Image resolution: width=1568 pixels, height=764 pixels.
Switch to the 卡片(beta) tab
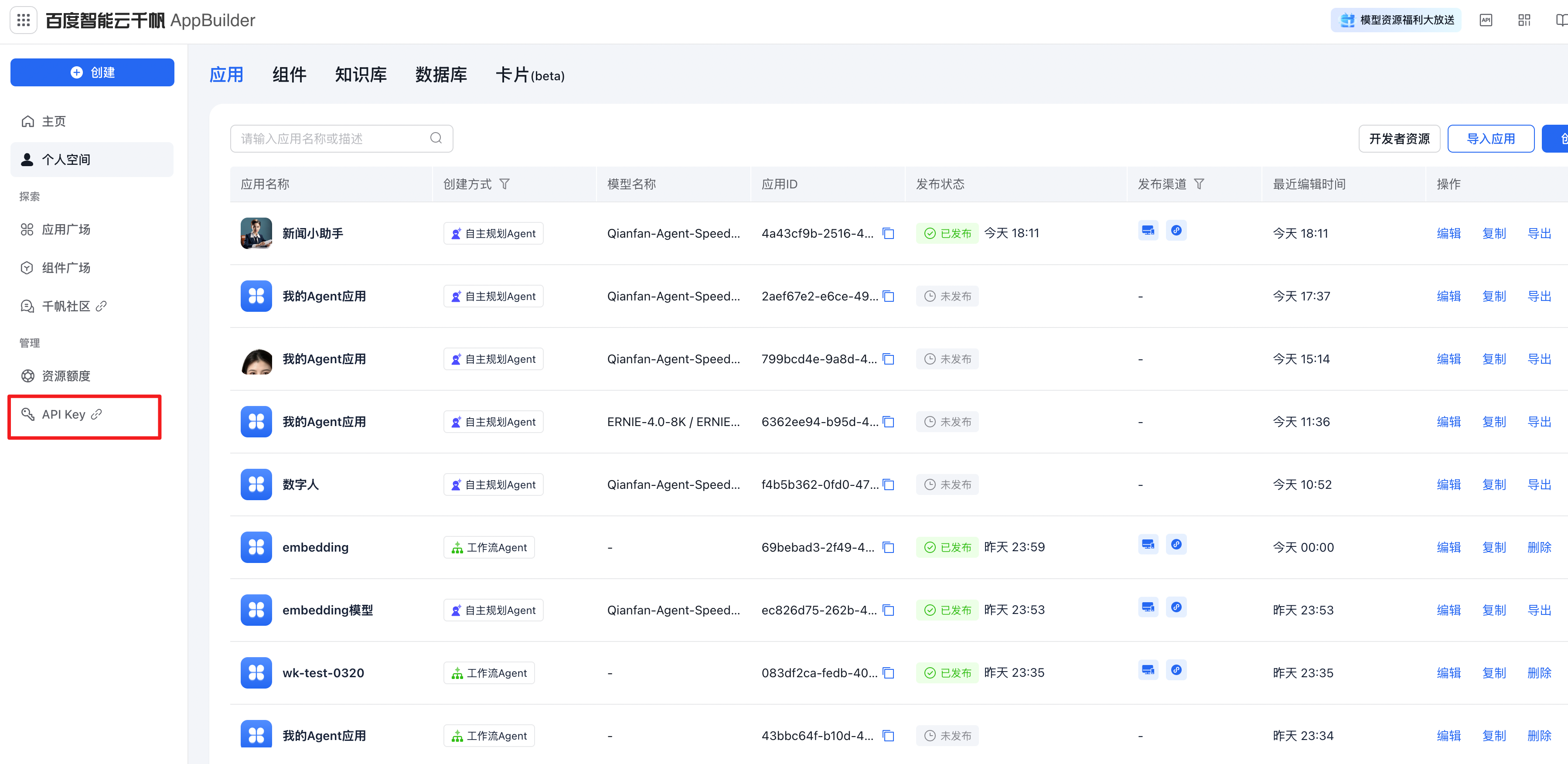(530, 75)
